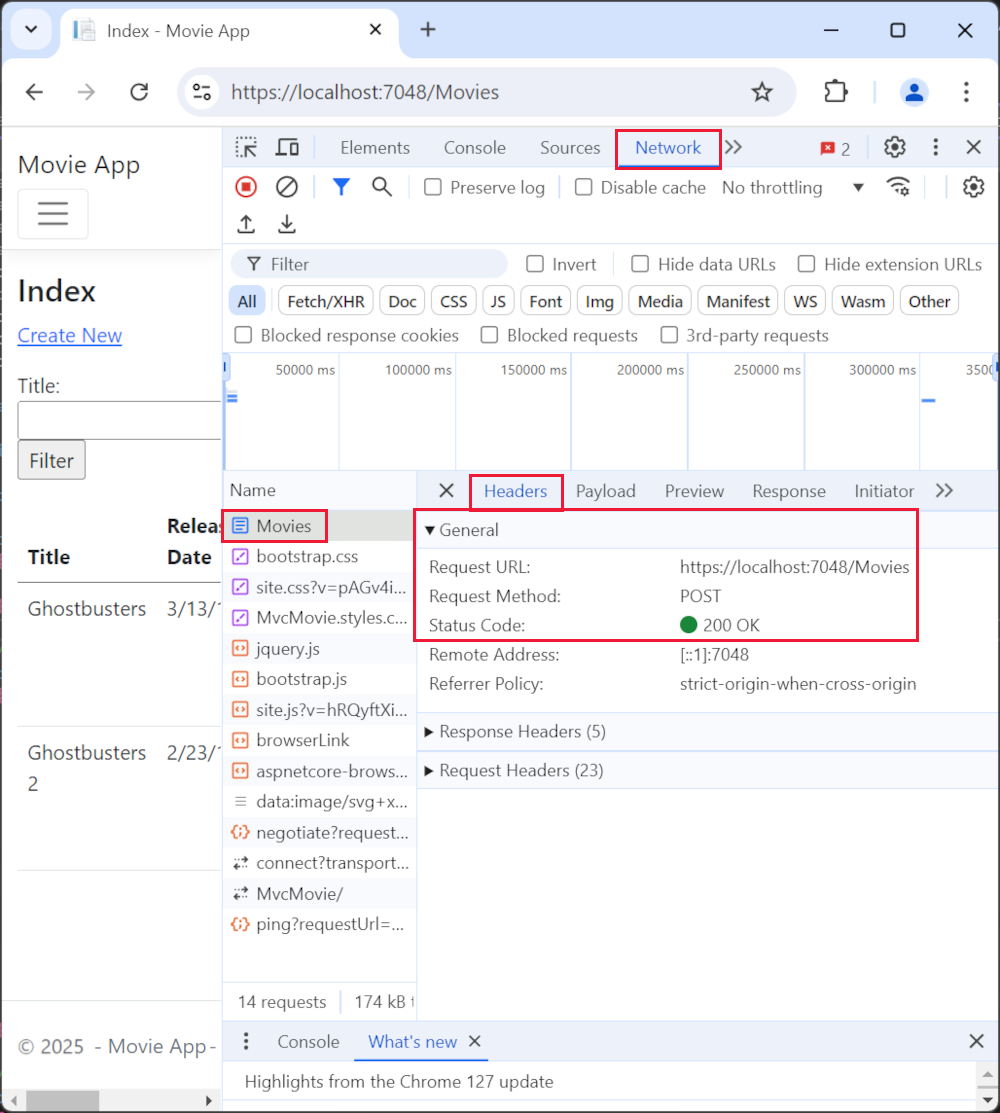Viewport: 1000px width, 1113px height.
Task: Select the Movies request in the list
Action: [x=285, y=525]
